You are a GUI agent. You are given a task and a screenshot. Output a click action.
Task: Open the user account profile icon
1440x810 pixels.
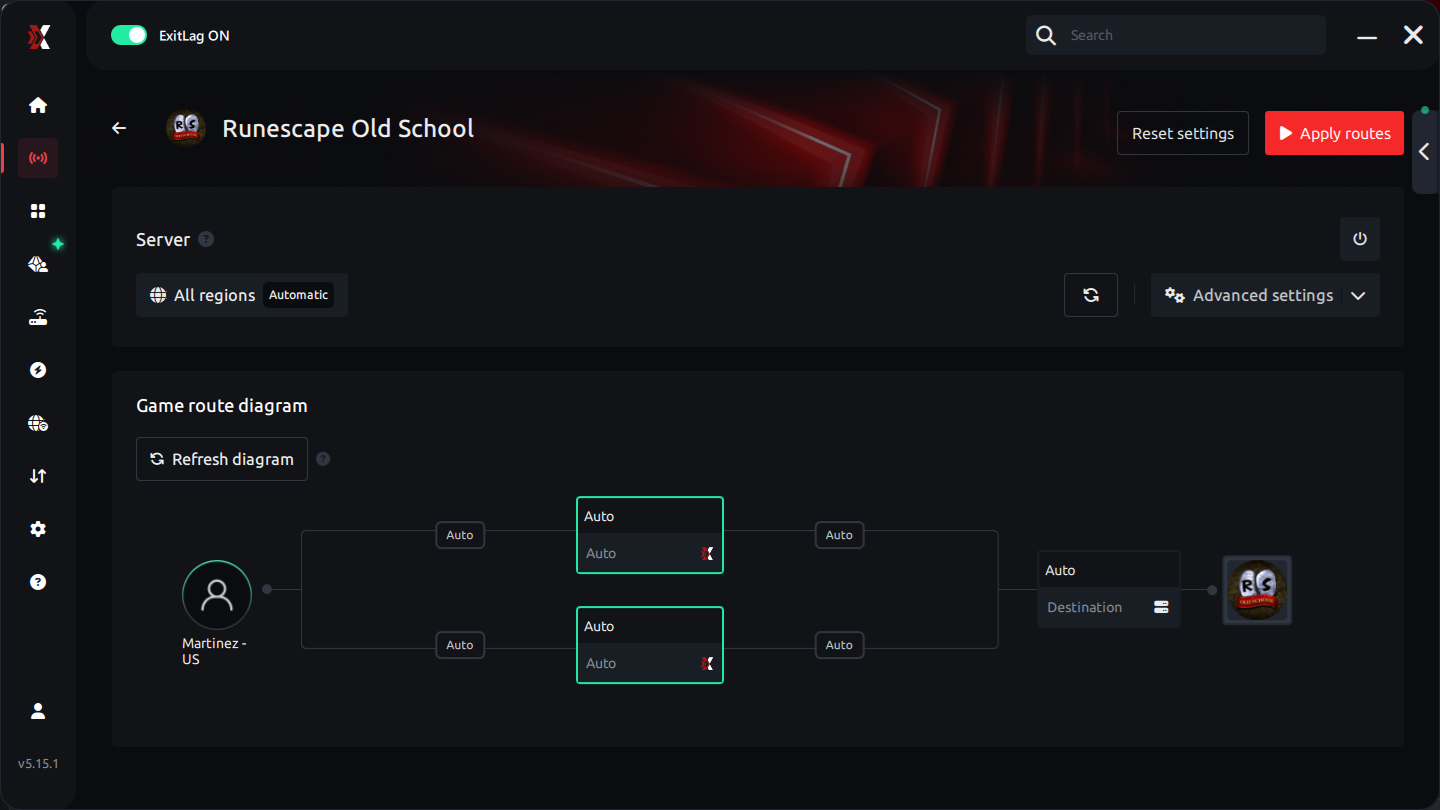pos(38,711)
